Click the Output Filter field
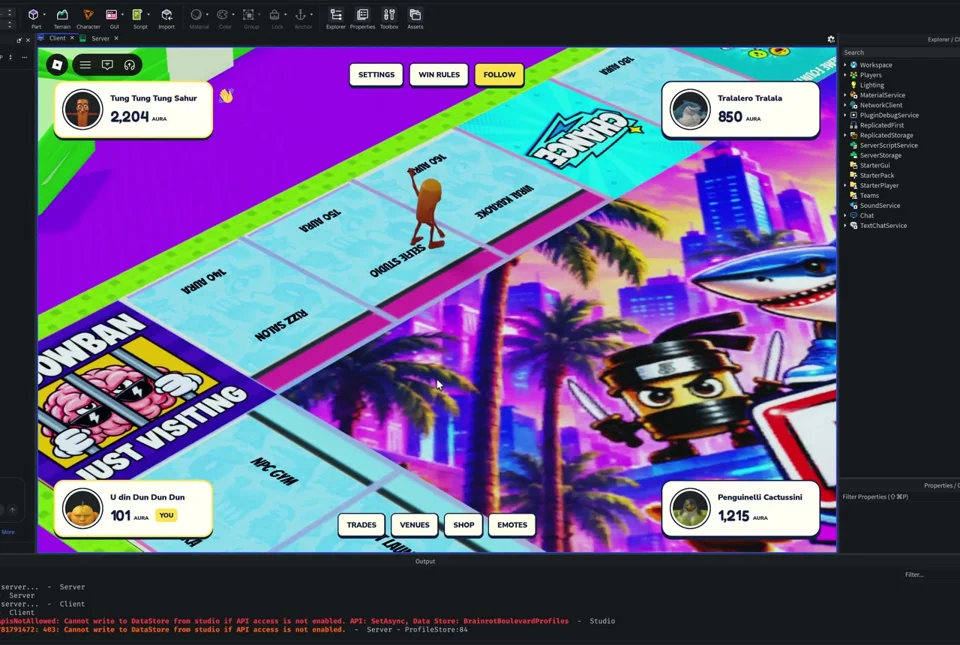The height and width of the screenshot is (645, 960). pyautogui.click(x=931, y=575)
